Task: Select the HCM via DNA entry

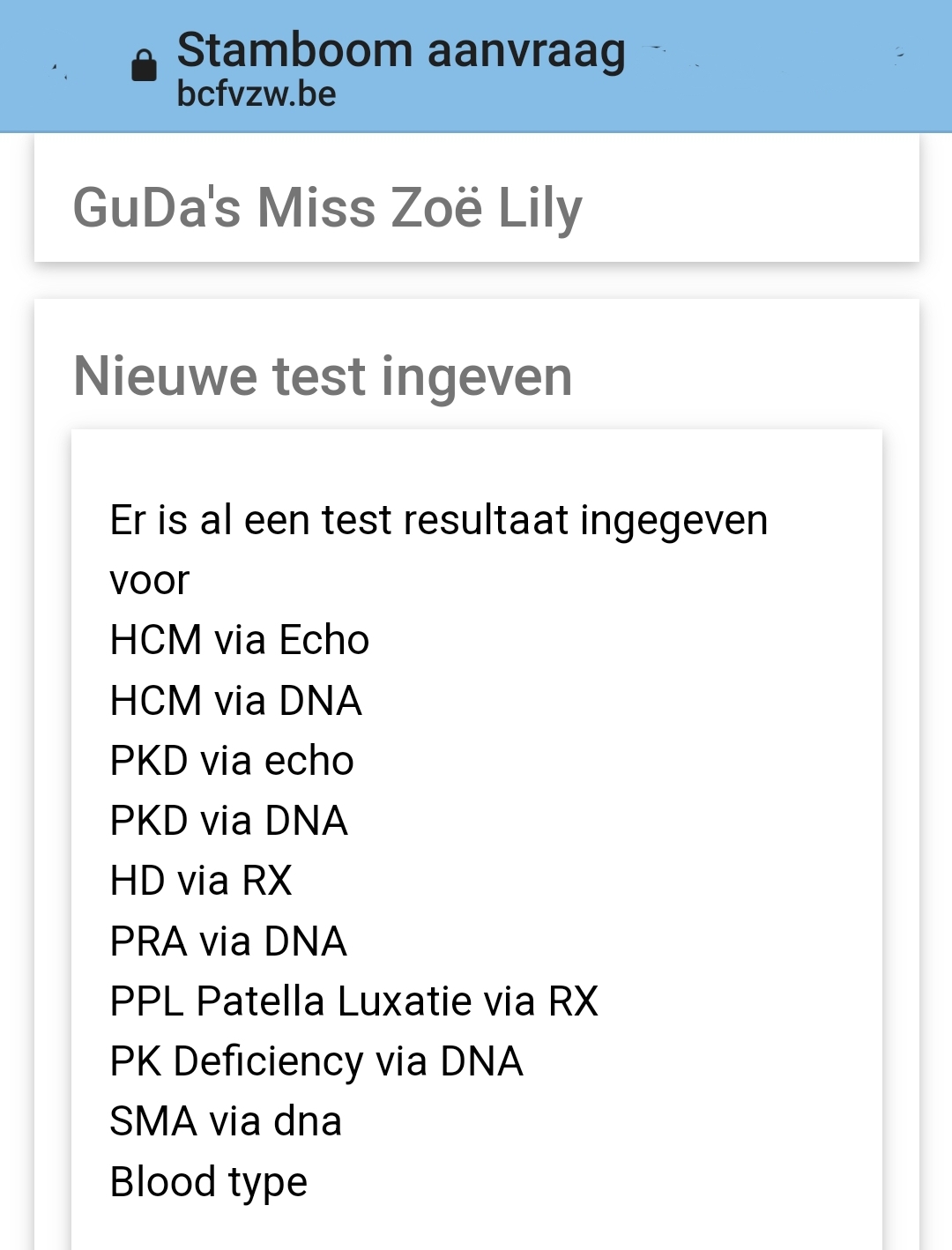Action: point(235,701)
